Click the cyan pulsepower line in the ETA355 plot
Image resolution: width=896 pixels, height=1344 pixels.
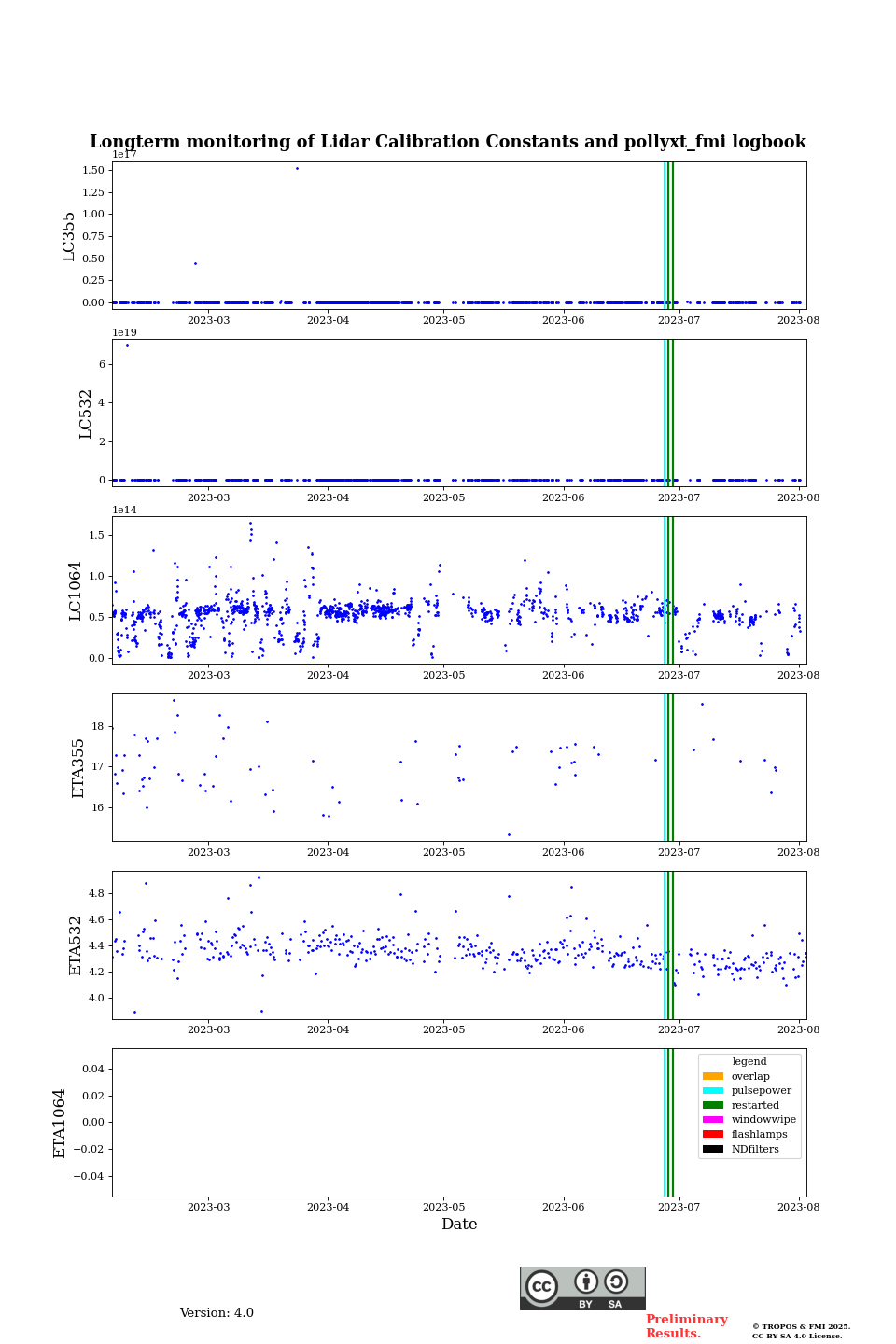tap(665, 767)
